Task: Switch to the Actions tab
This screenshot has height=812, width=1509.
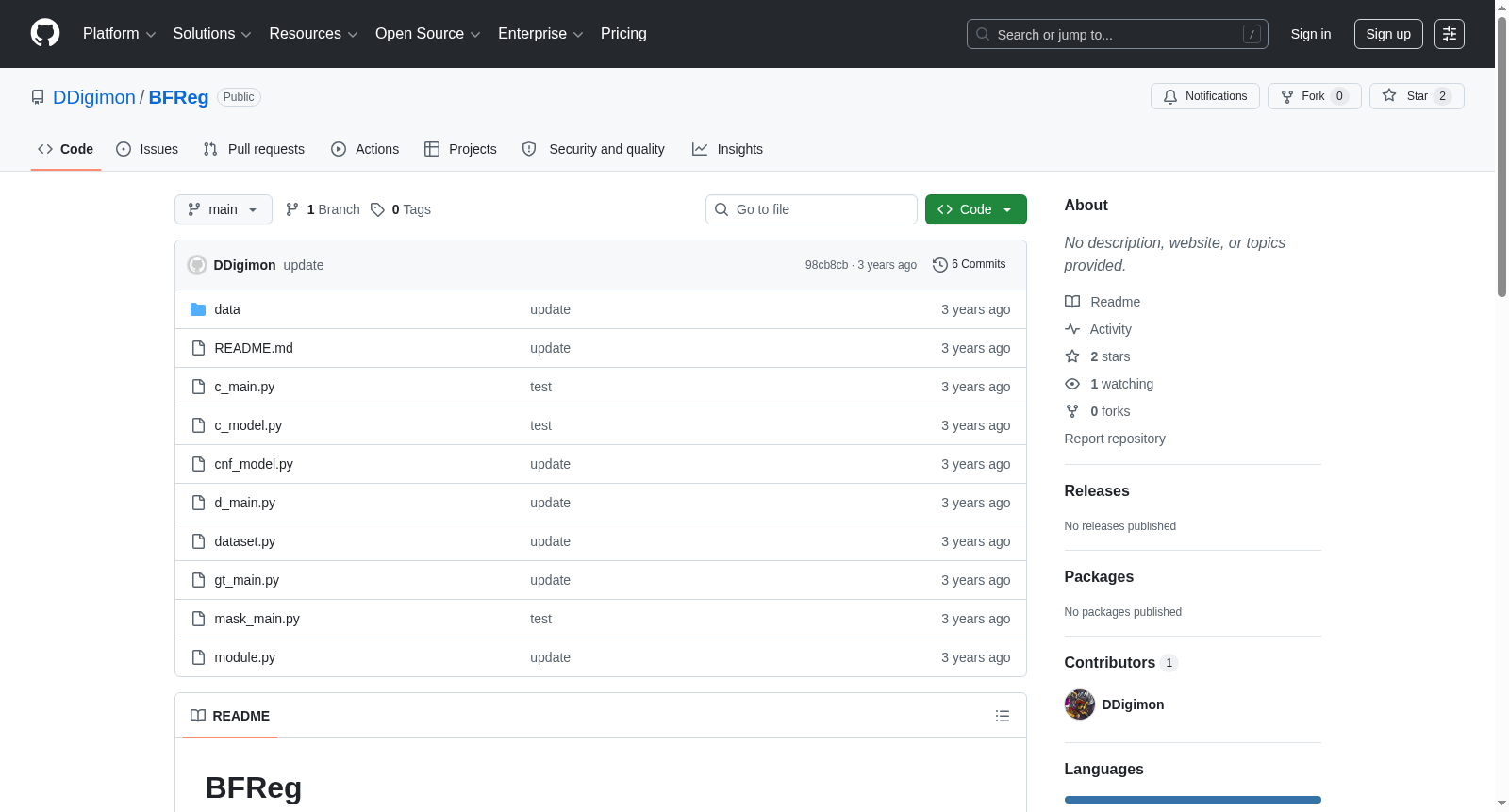Action: [x=365, y=149]
